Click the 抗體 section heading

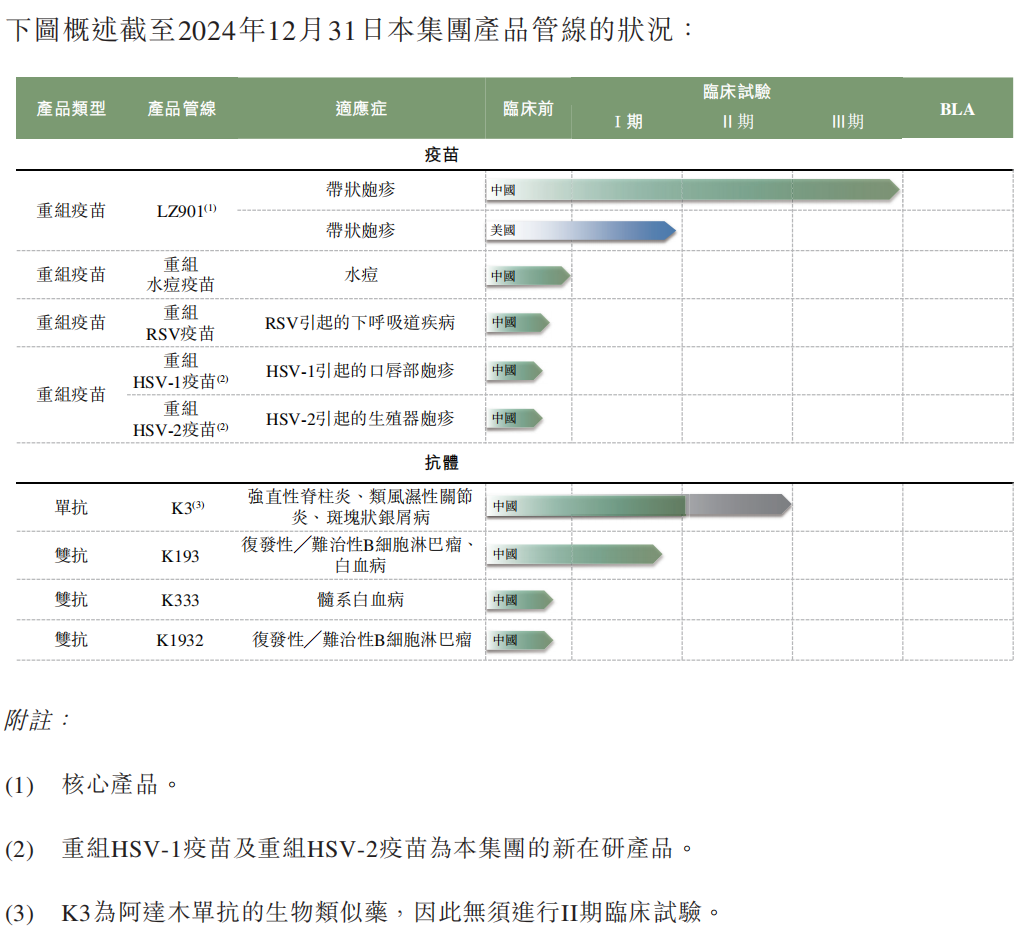tap(441, 463)
